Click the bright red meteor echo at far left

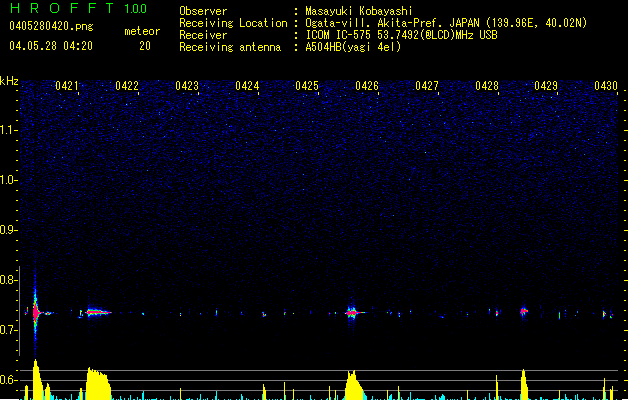coord(35,311)
